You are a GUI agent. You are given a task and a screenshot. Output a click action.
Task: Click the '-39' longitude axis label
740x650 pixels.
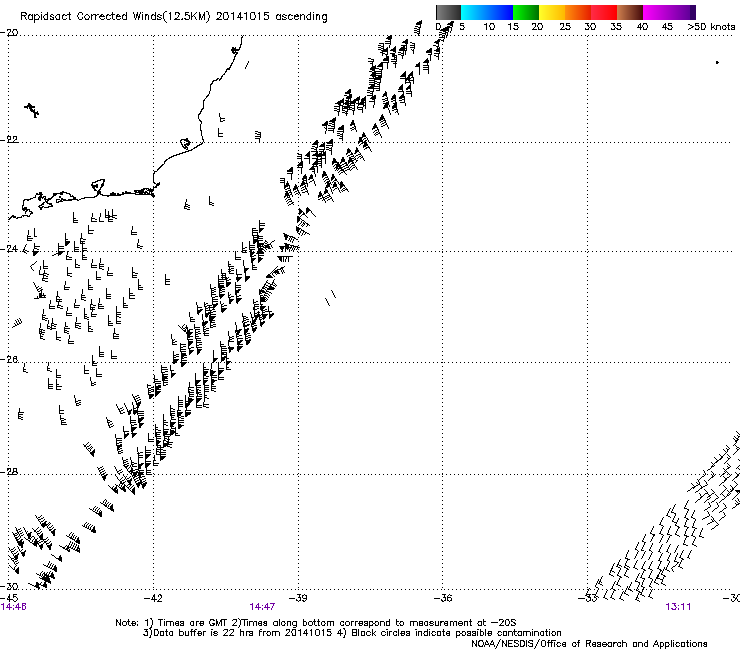tap(298, 598)
